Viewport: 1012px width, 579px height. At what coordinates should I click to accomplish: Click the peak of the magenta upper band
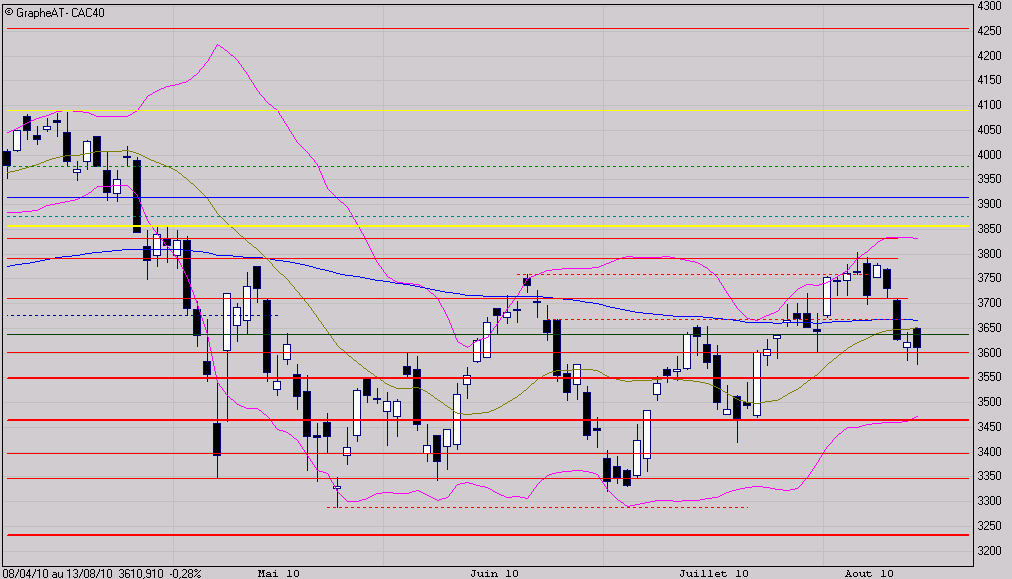(x=218, y=45)
